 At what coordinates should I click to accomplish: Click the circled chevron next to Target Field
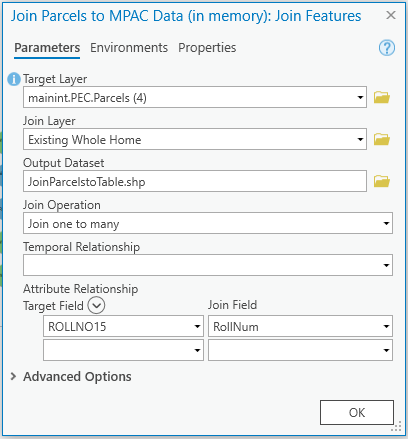(x=96, y=305)
